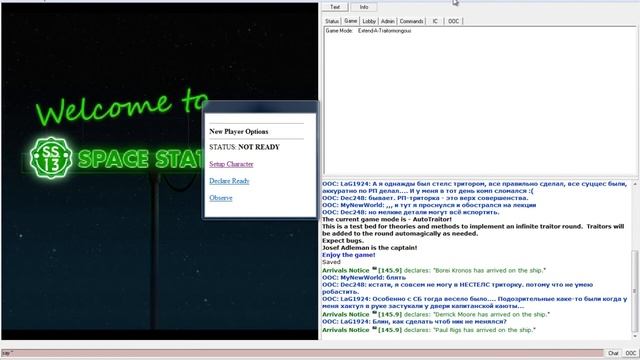The width and height of the screenshot is (640, 360).
Task: Select the IC tab
Action: coord(435,21)
